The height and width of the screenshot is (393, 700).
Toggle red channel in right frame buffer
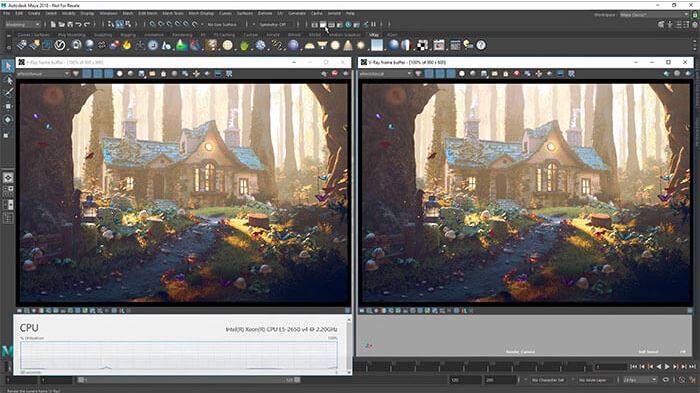[429, 74]
